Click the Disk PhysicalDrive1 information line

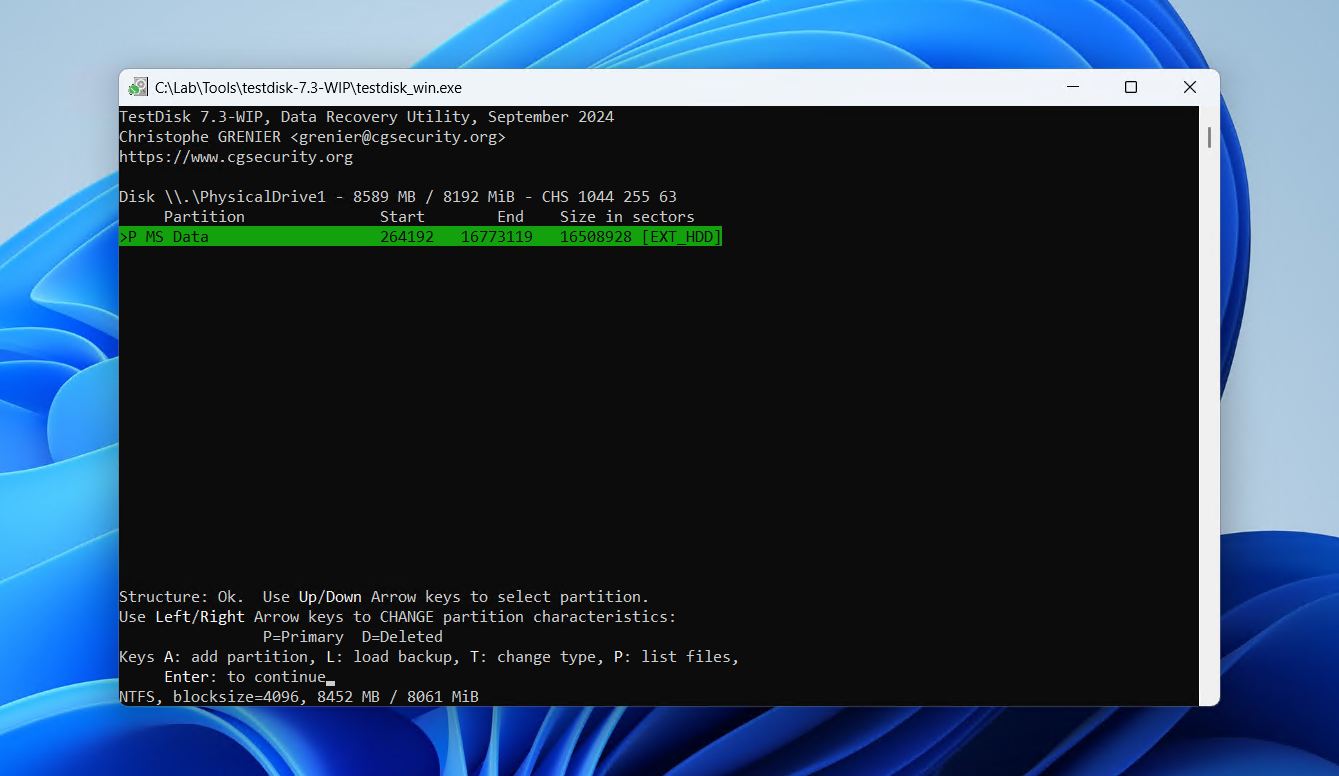click(398, 196)
